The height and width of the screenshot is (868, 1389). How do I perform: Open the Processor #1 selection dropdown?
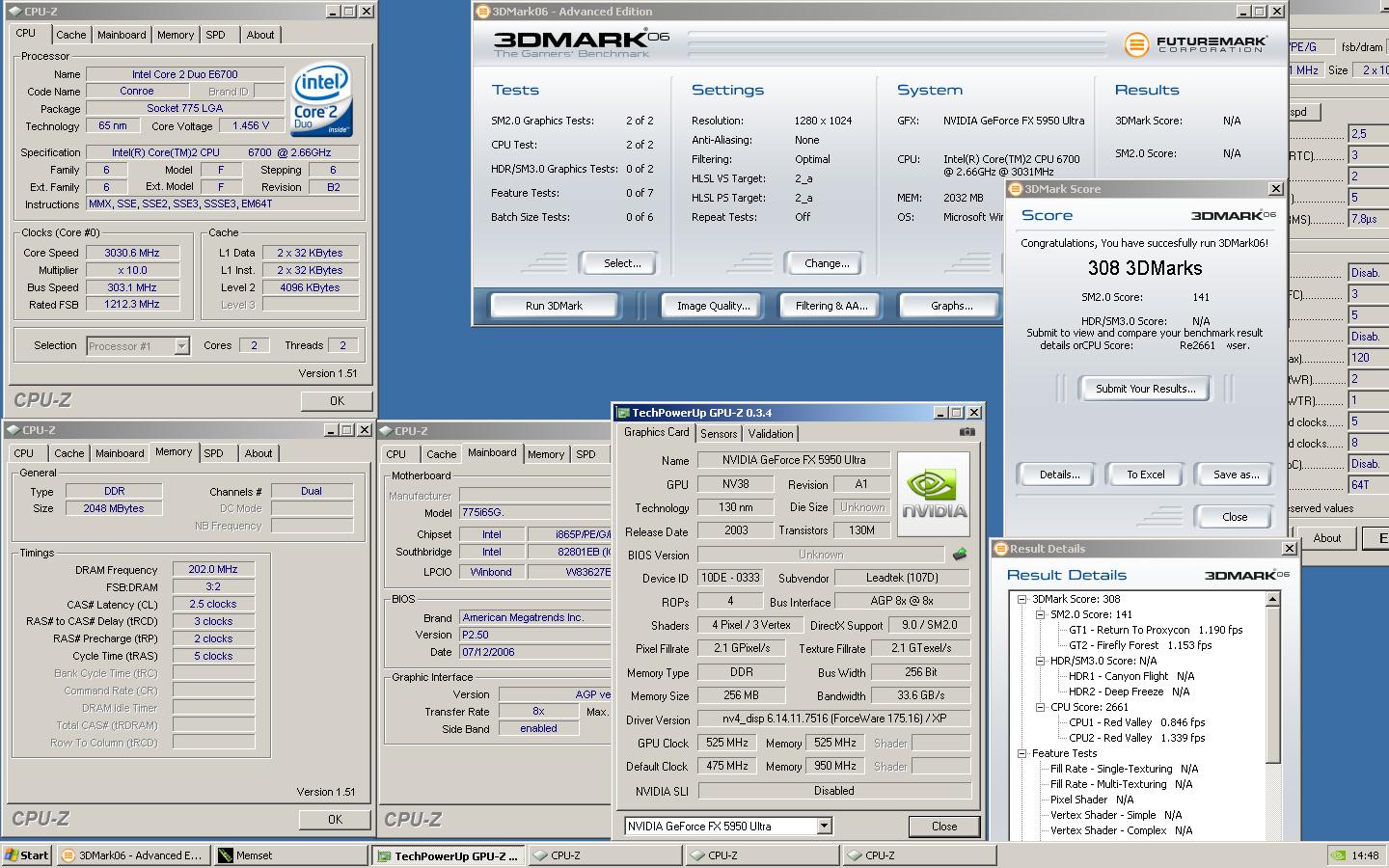(x=181, y=345)
